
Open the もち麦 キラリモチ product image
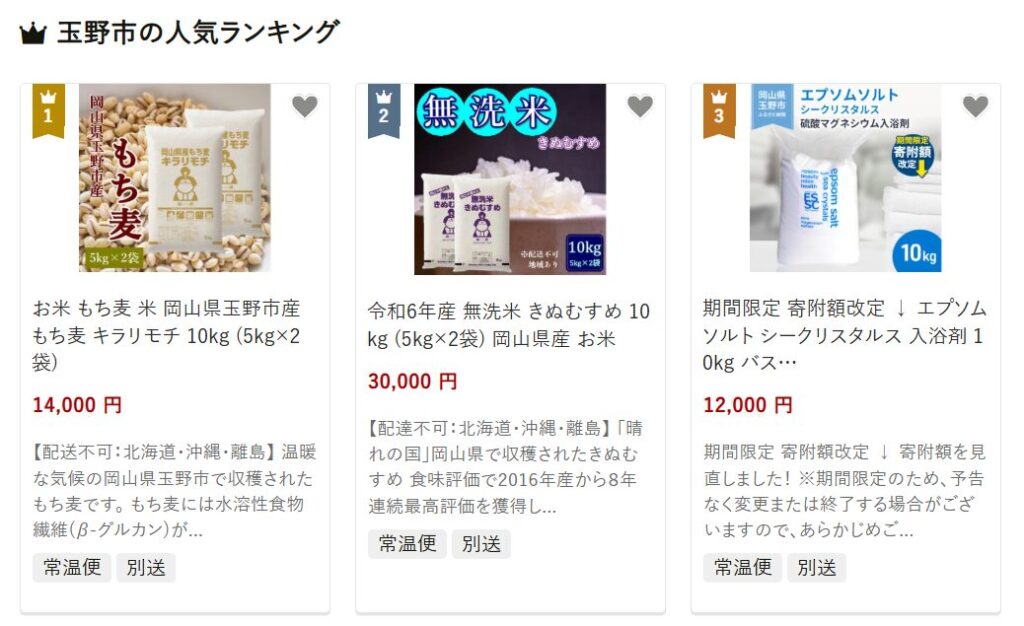(174, 178)
